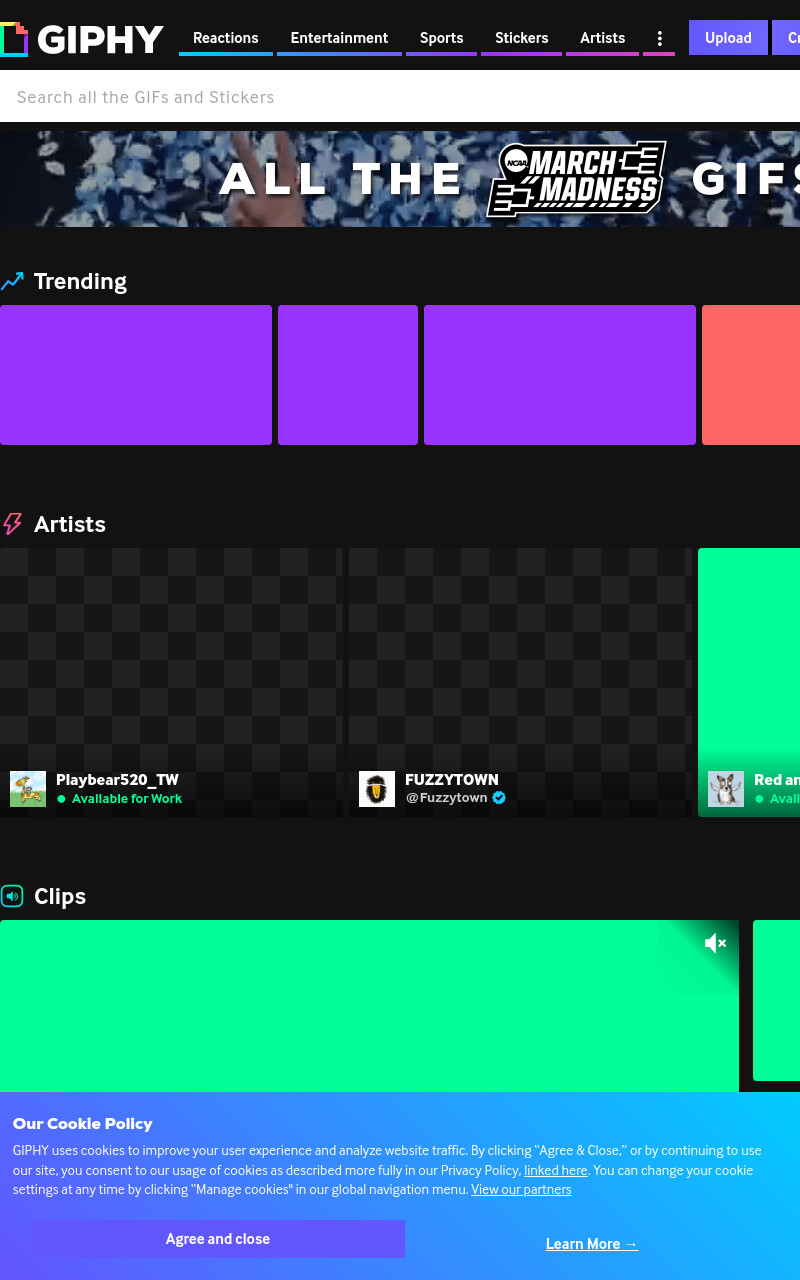Open the third purple trending GIF
The image size is (800, 1280).
coord(560,375)
